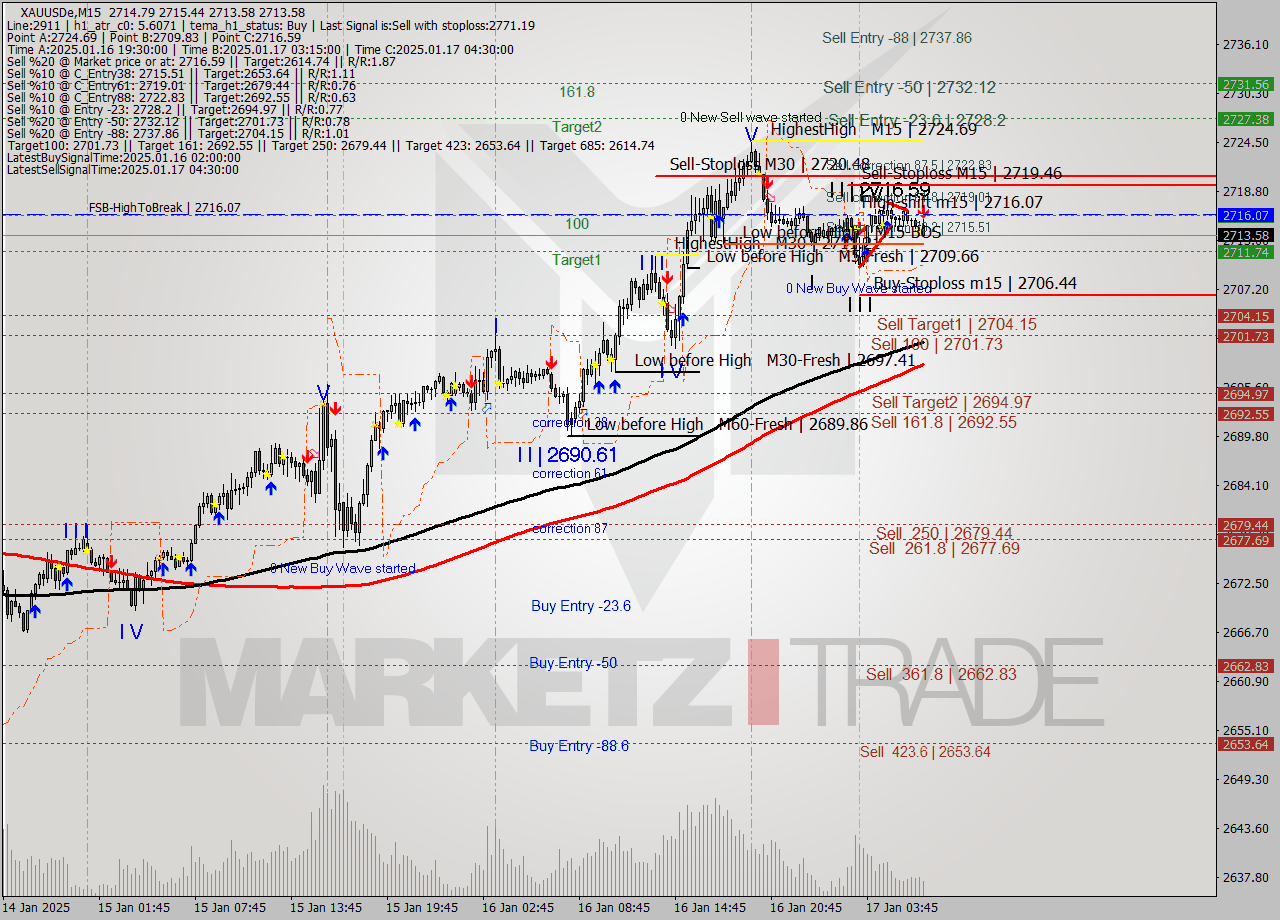This screenshot has height=920, width=1280.
Task: Select the 'Sell 250 | 2679.44' label
Action: coord(944,533)
